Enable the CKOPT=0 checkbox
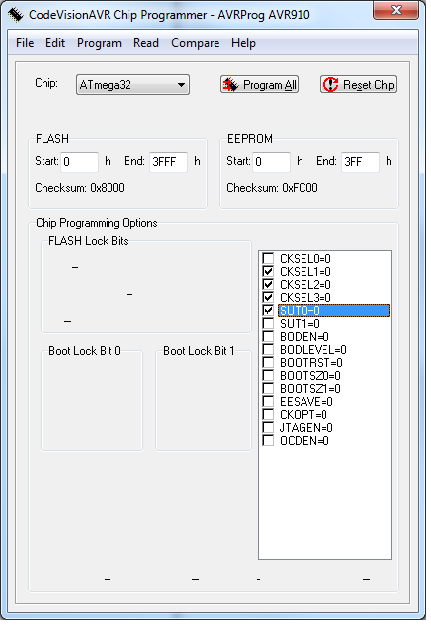 (268, 415)
